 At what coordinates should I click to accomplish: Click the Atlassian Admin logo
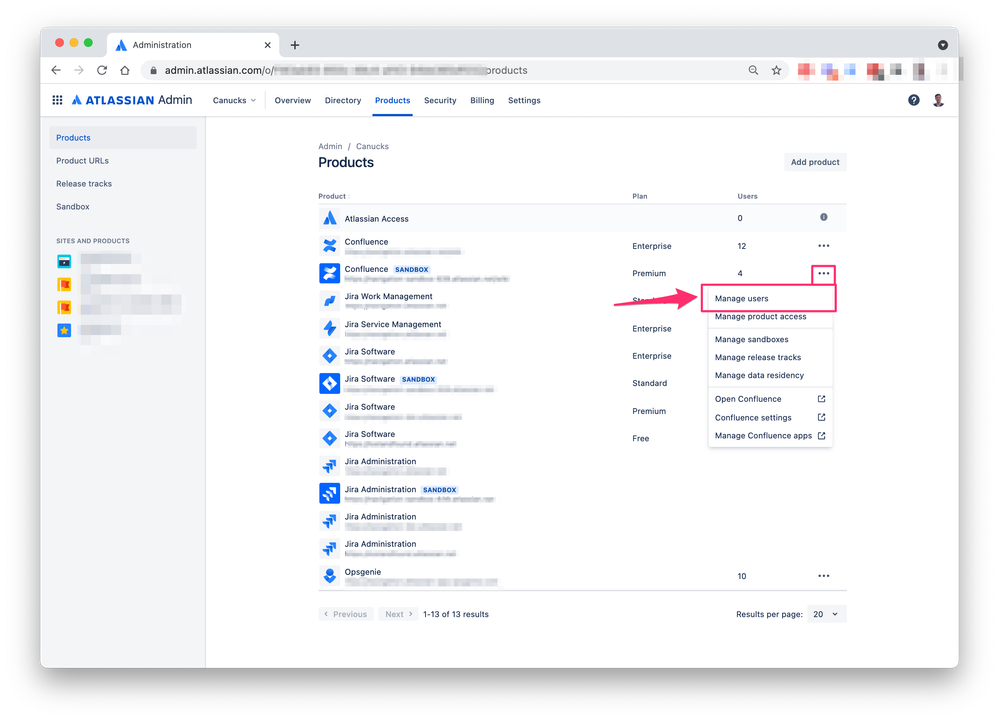click(131, 100)
